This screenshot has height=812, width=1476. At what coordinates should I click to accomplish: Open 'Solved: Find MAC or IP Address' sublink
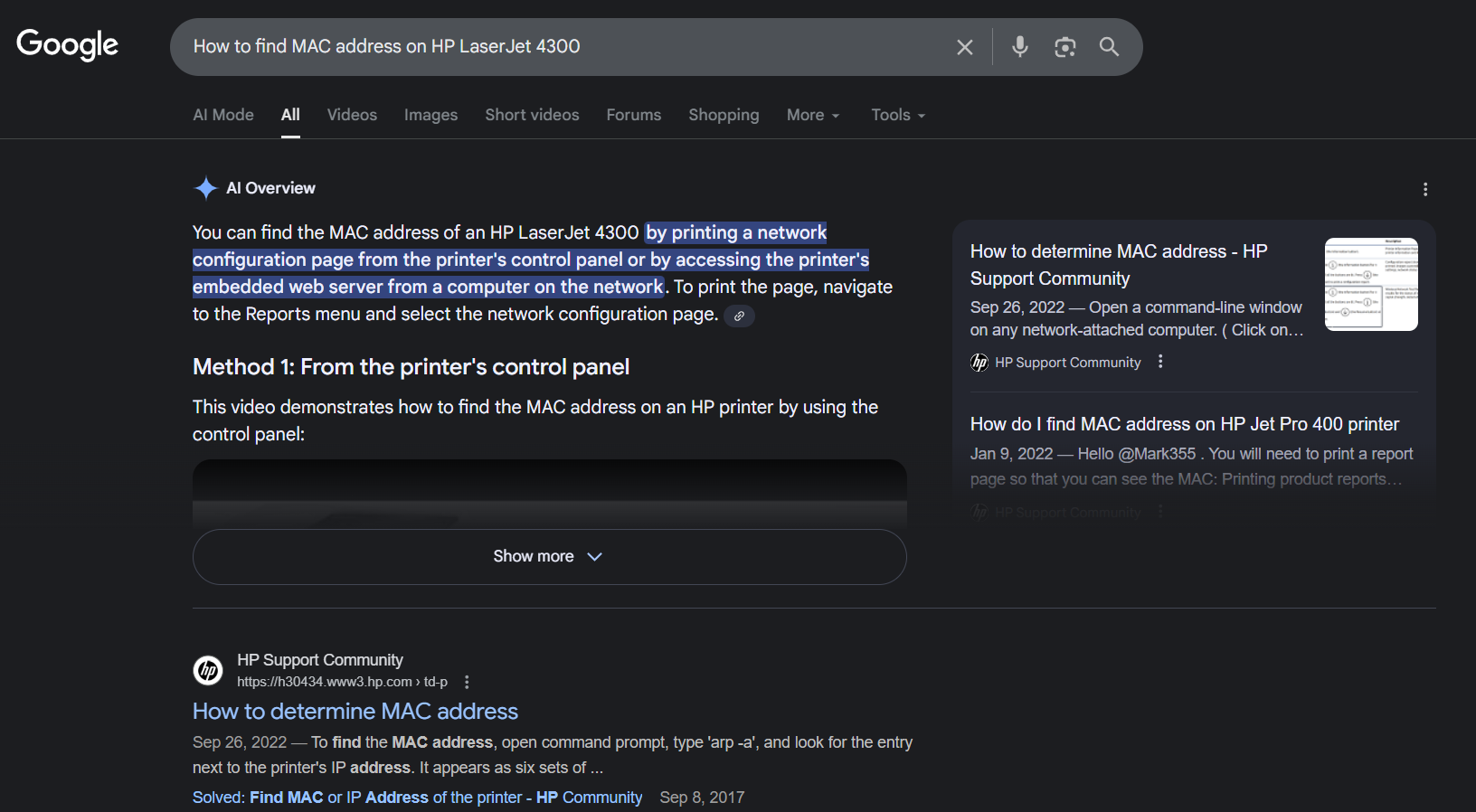tap(417, 798)
